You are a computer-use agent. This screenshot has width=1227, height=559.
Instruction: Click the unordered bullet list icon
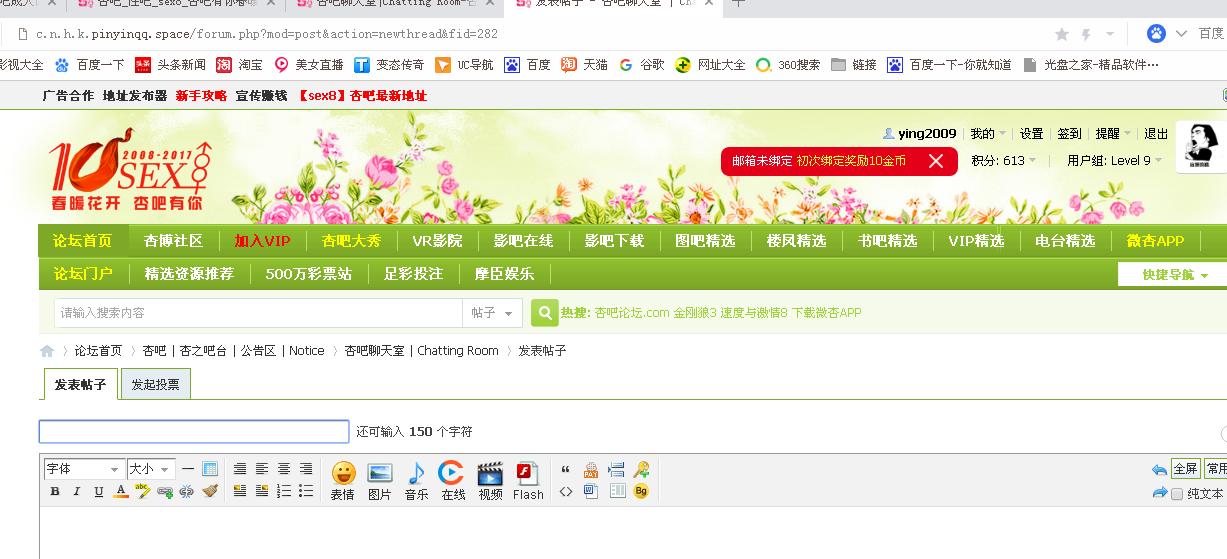tap(305, 491)
